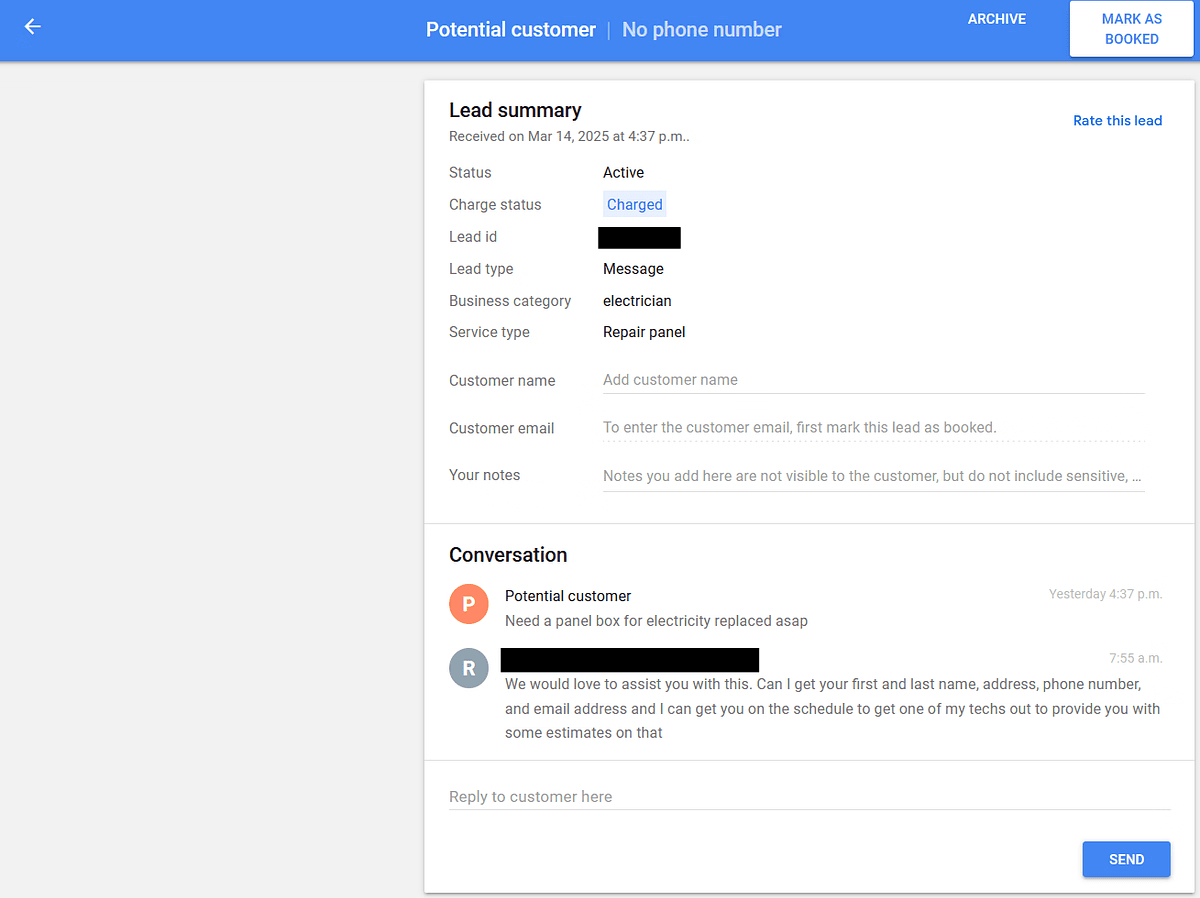1200x898 pixels.
Task: Select the received date line
Action: [569, 137]
